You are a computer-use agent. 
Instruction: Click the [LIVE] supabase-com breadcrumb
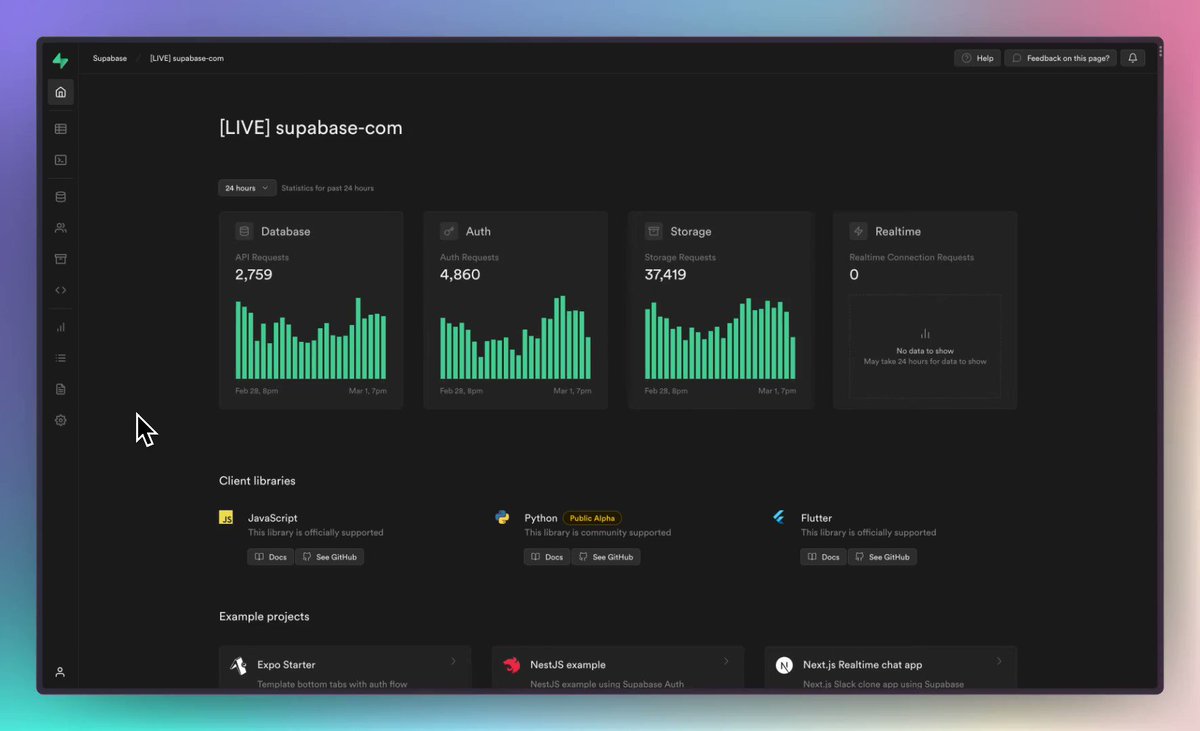click(187, 58)
